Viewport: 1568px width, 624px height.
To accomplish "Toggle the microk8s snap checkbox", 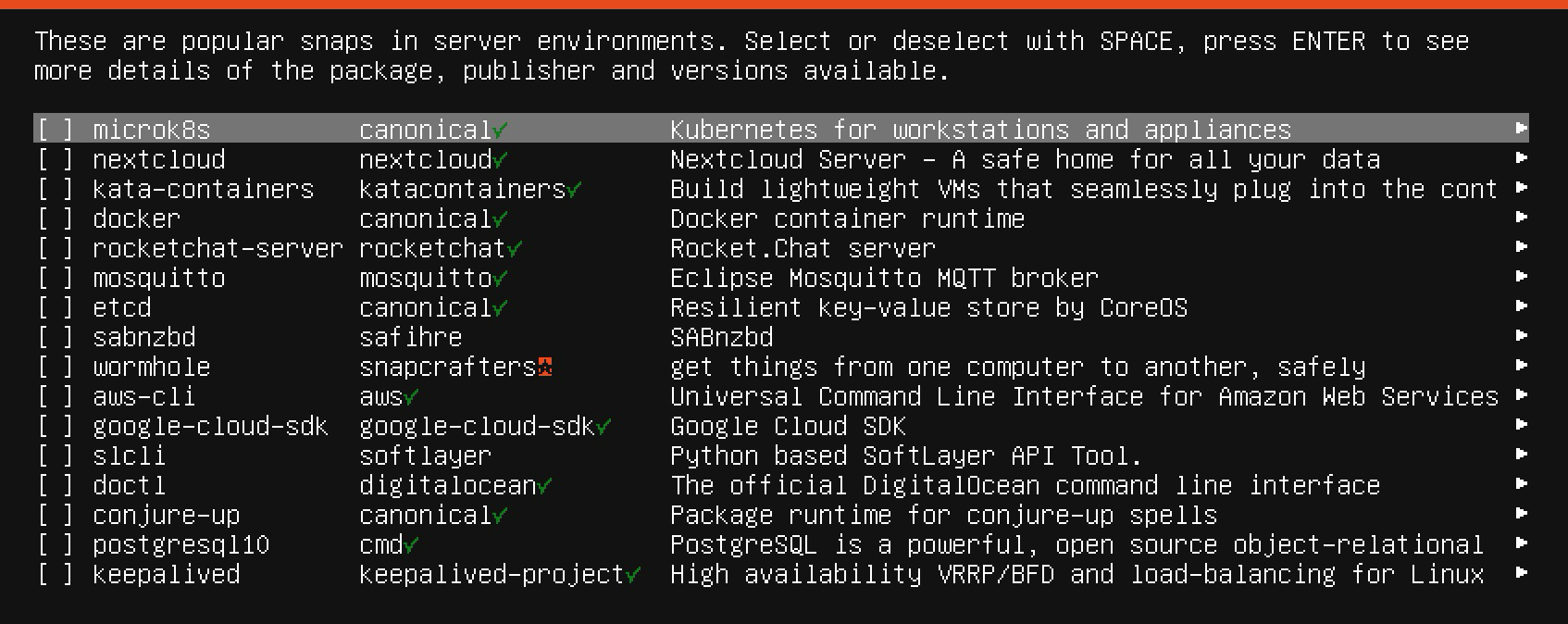I will 55,130.
